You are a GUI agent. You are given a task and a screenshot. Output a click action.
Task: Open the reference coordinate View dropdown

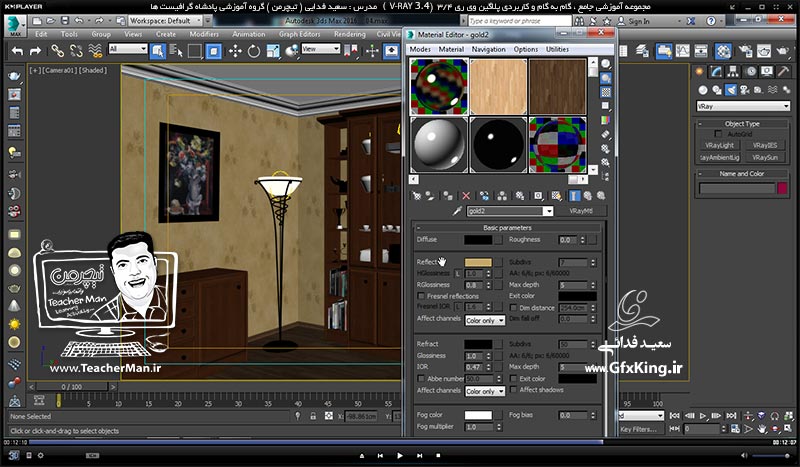[x=321, y=49]
